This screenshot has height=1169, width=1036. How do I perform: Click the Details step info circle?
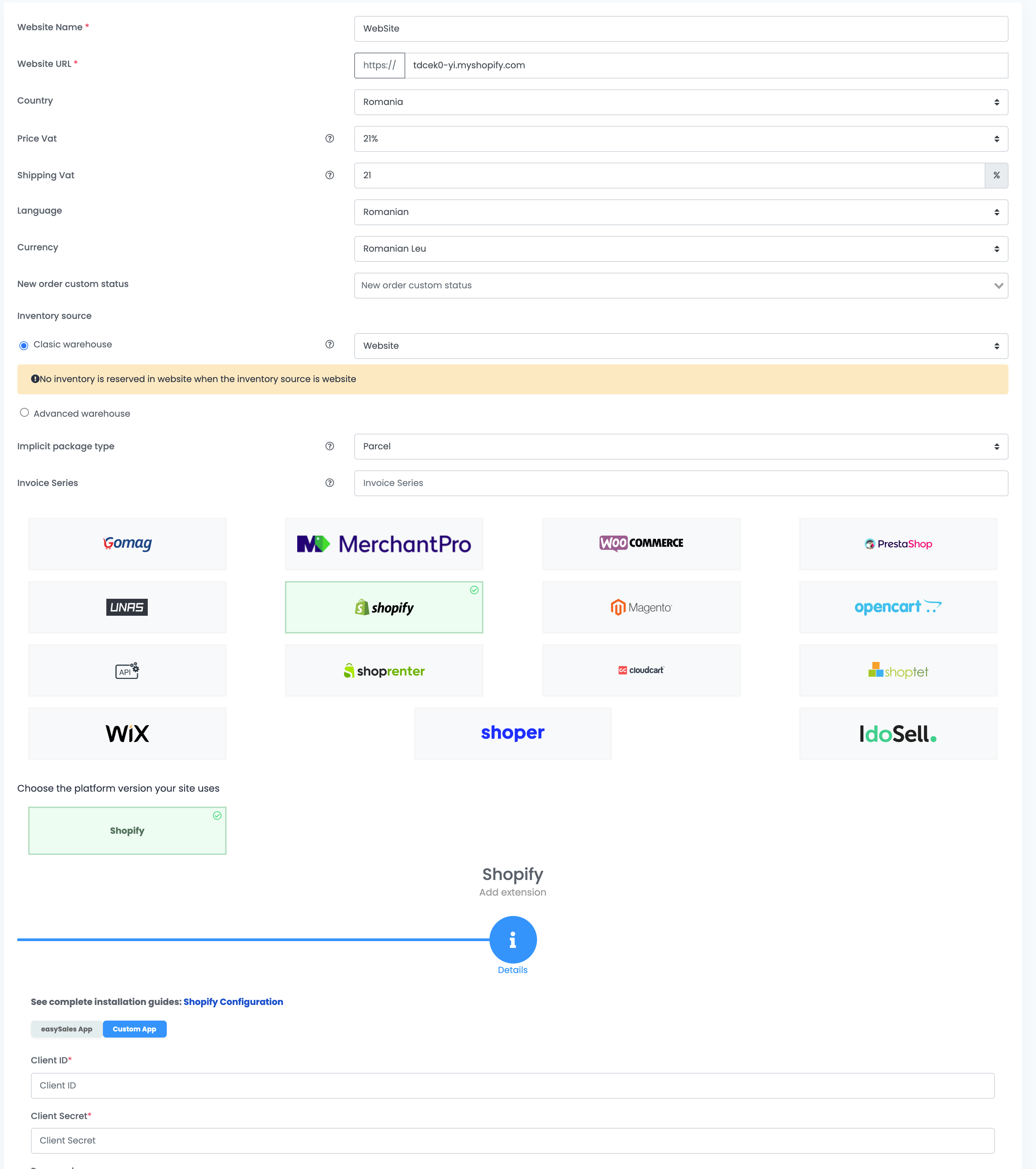pos(513,940)
